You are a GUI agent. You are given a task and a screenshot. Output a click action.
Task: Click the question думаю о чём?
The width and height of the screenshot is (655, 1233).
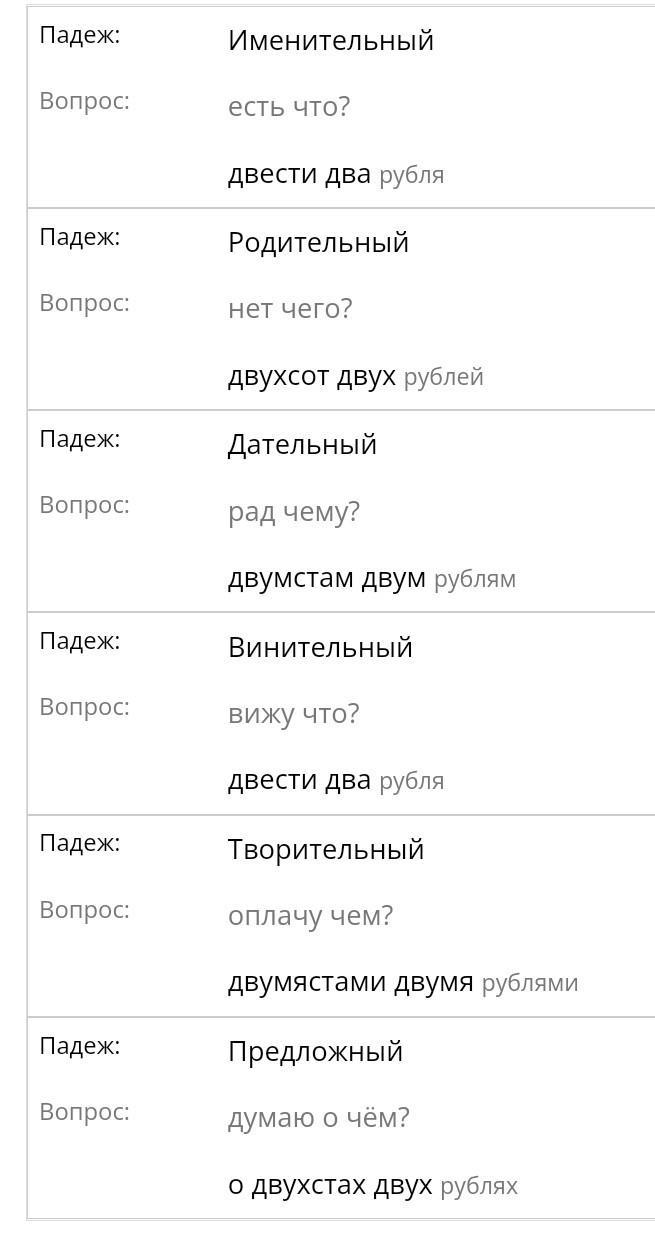coord(318,1118)
